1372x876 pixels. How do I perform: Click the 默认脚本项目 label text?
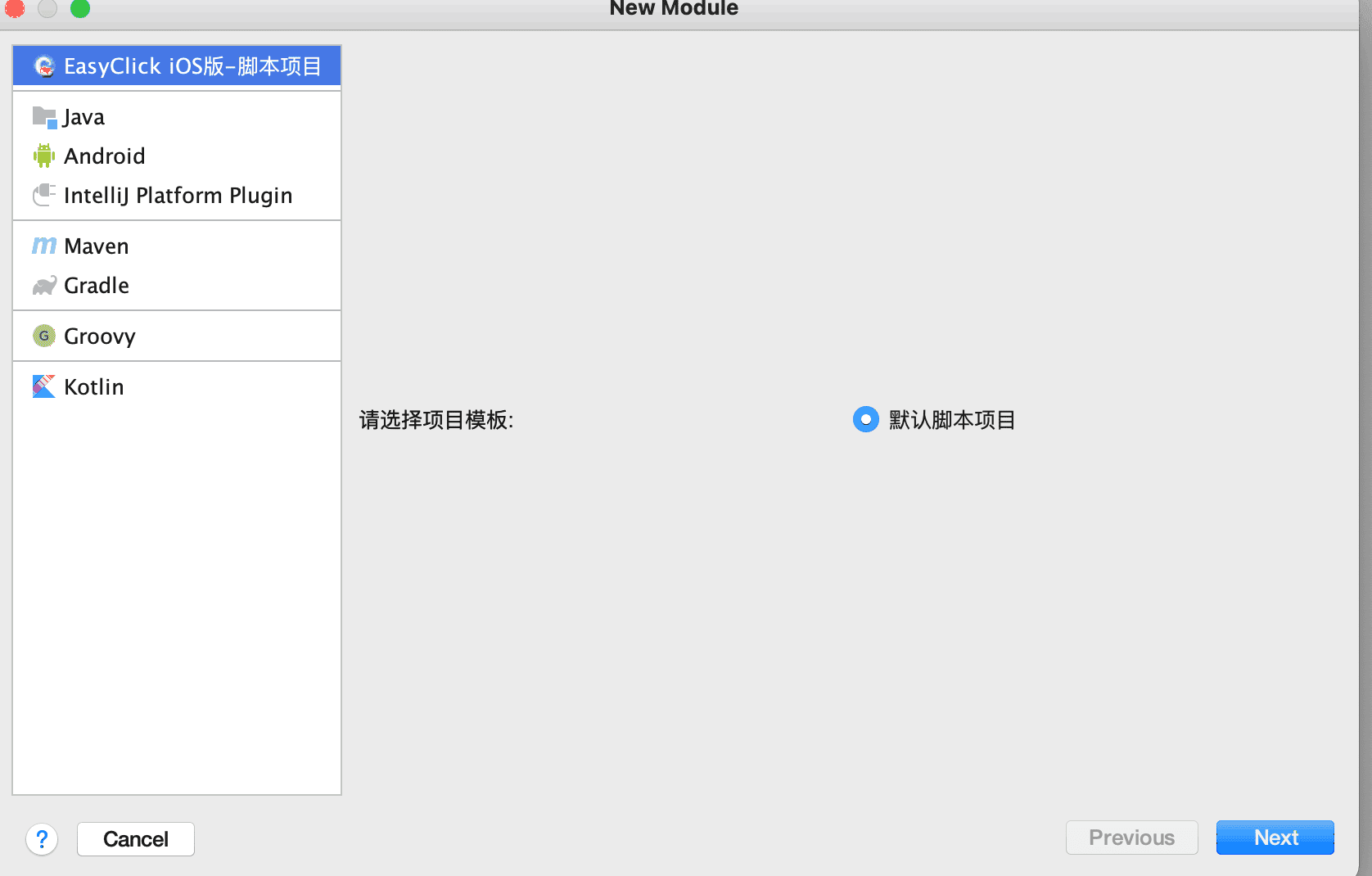pos(952,420)
